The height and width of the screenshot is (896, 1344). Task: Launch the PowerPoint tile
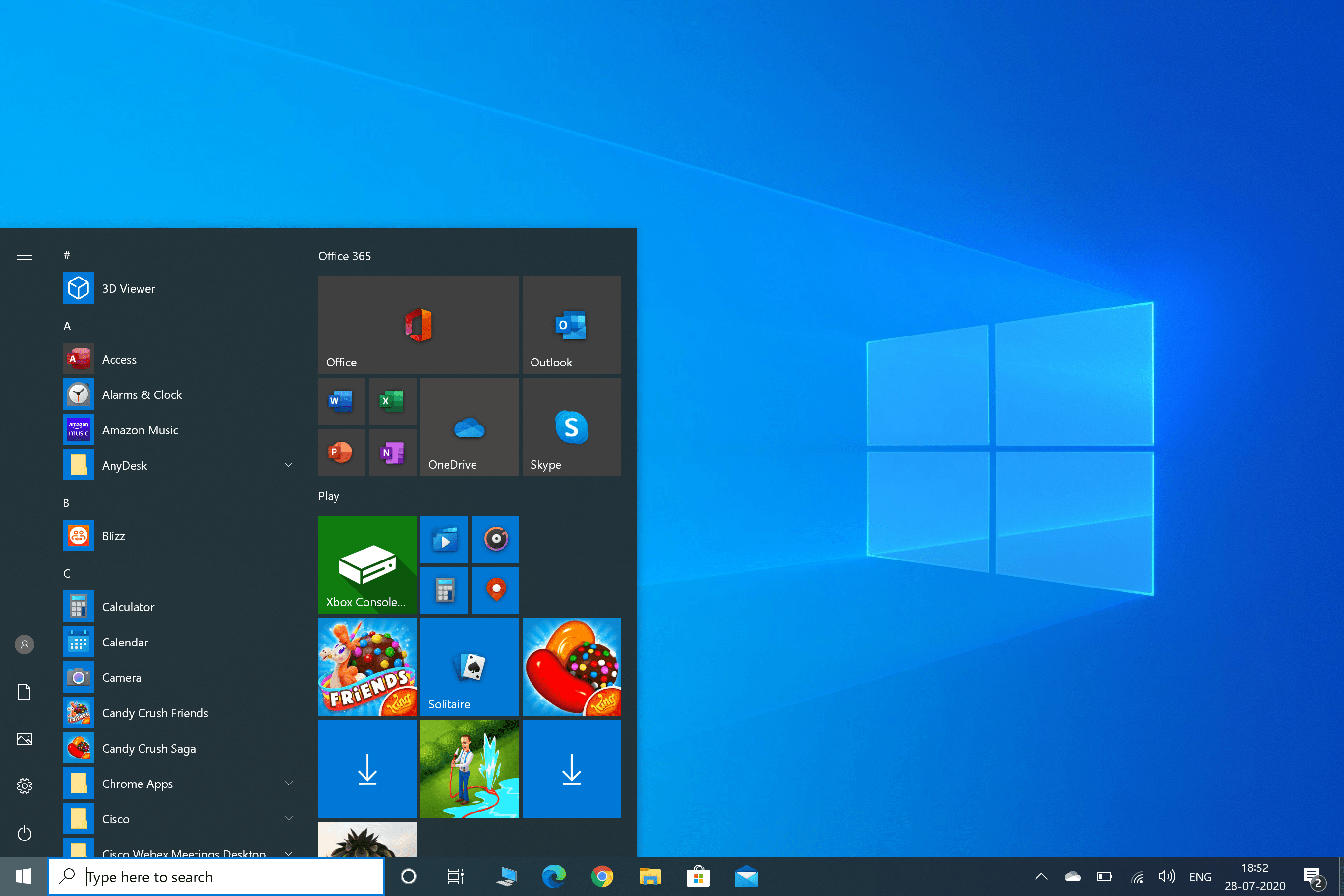point(341,452)
